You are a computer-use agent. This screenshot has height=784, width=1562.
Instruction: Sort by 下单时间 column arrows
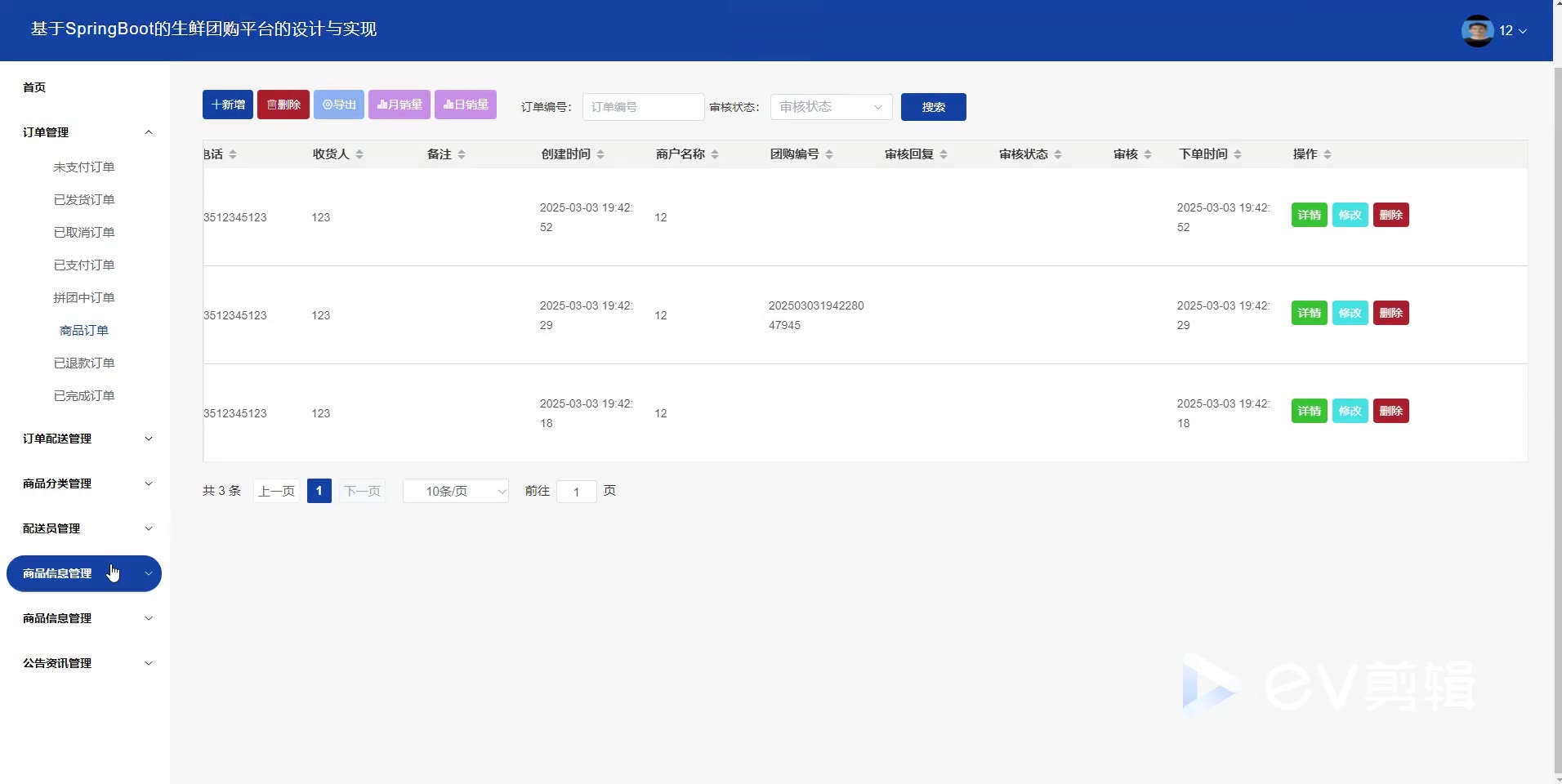(x=1238, y=154)
